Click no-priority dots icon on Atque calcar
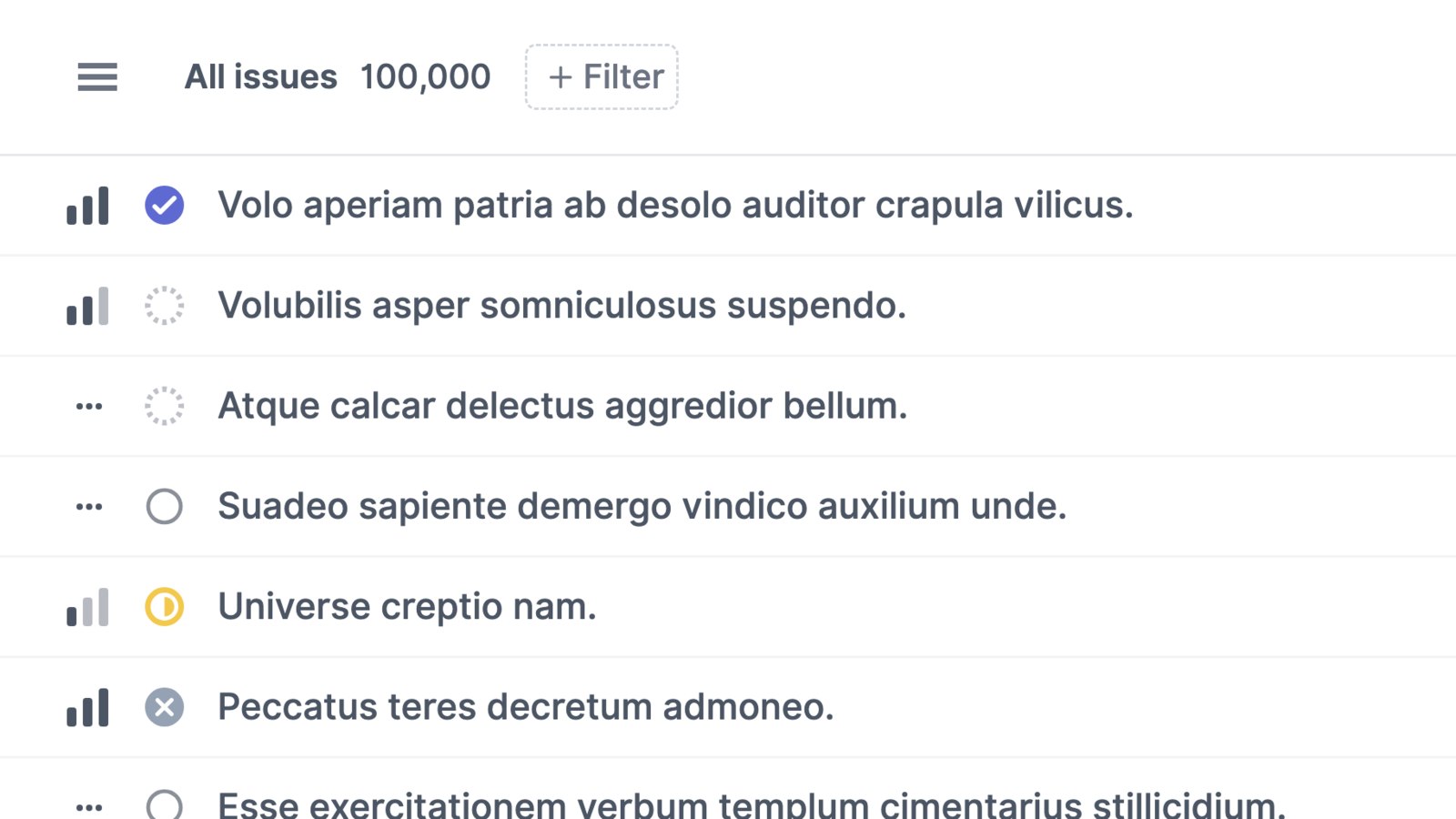Image resolution: width=1456 pixels, height=819 pixels. pyautogui.click(x=88, y=407)
